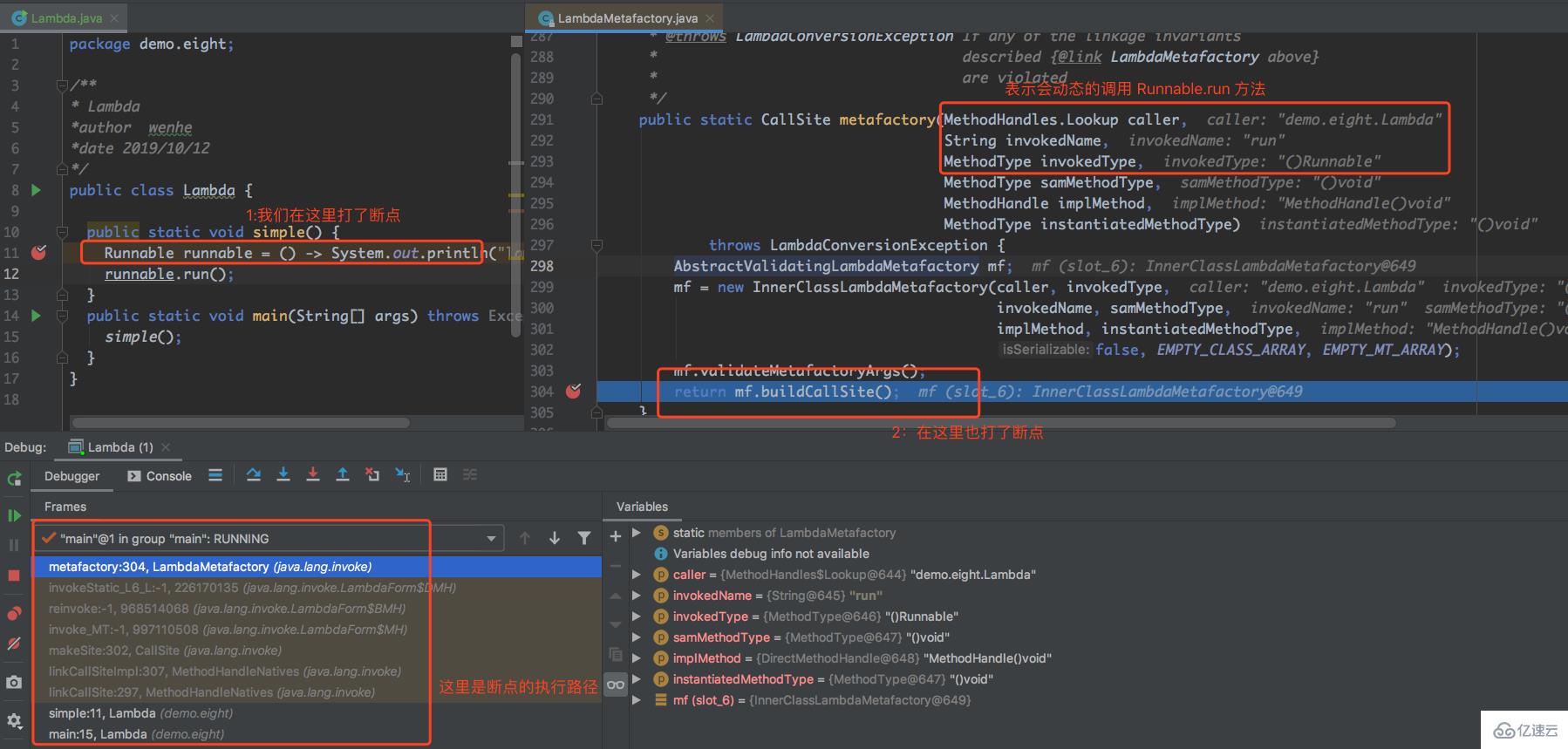Toggle Mute Breakpoints in debug sidebar
Image resolution: width=1568 pixels, height=749 pixels.
click(x=14, y=644)
